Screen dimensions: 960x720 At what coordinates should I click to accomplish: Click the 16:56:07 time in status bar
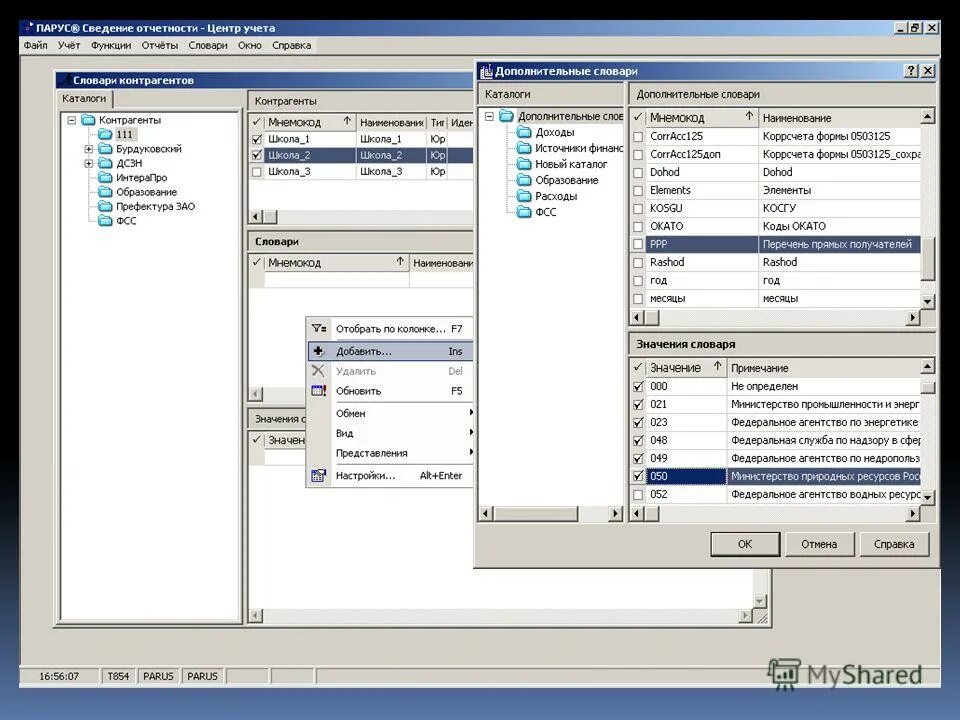coord(59,676)
